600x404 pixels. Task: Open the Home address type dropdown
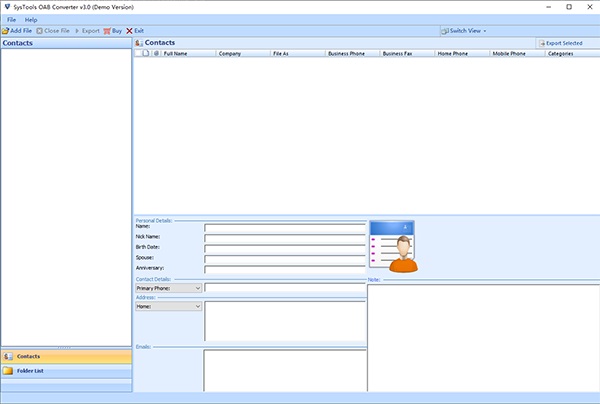click(x=168, y=306)
